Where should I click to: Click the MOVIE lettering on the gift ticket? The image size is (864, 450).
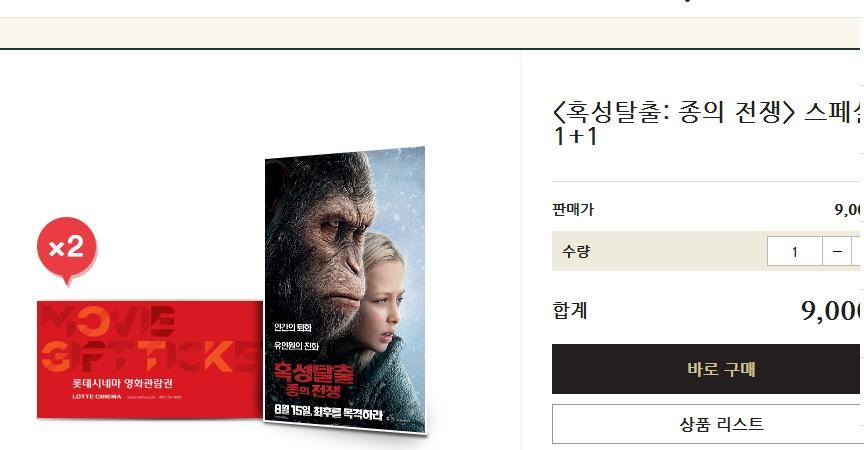[109, 321]
